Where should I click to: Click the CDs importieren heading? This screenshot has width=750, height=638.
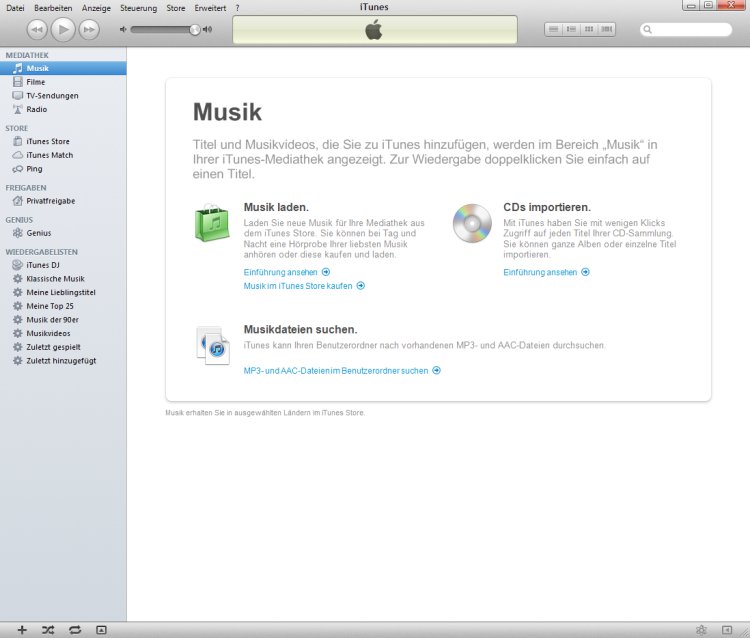coord(547,207)
